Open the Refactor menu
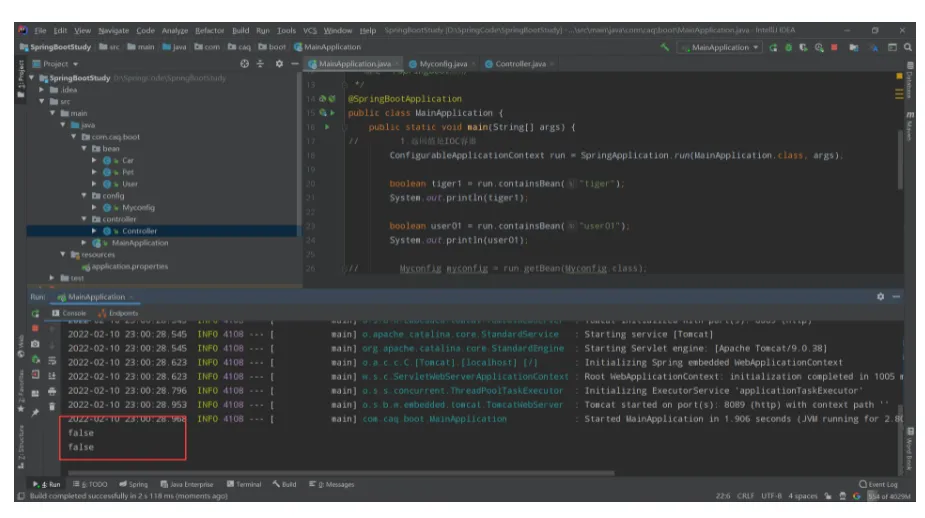The width and height of the screenshot is (925, 518). [210, 31]
